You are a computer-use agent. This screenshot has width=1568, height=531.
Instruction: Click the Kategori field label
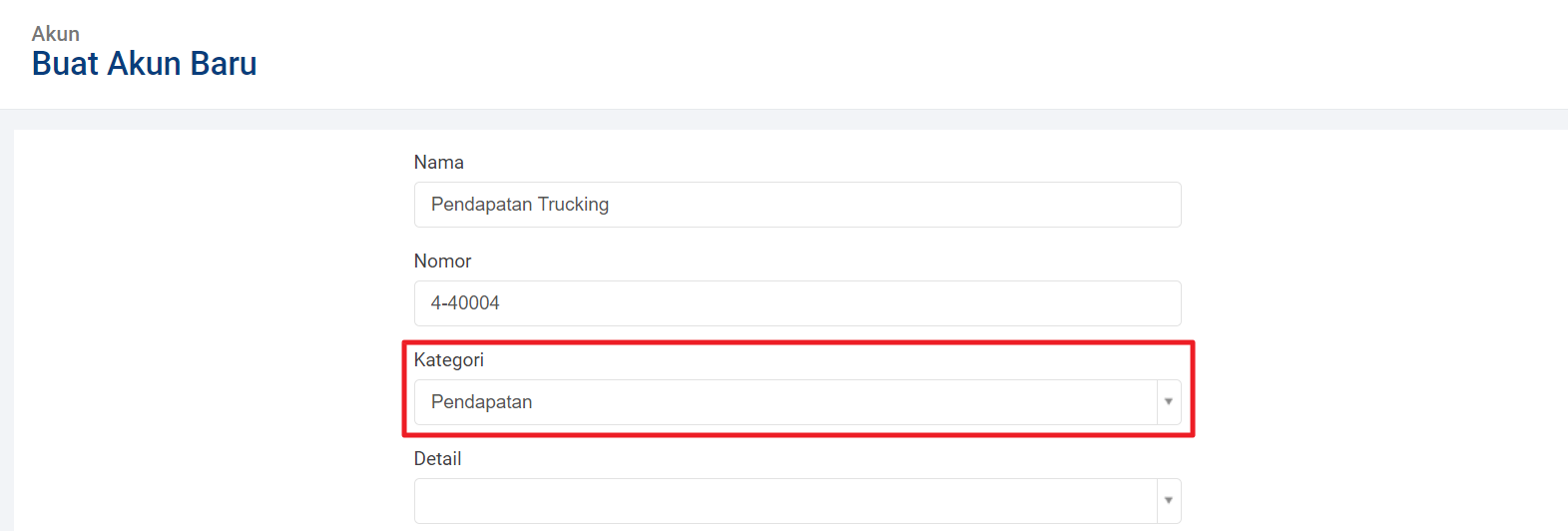pos(449,360)
